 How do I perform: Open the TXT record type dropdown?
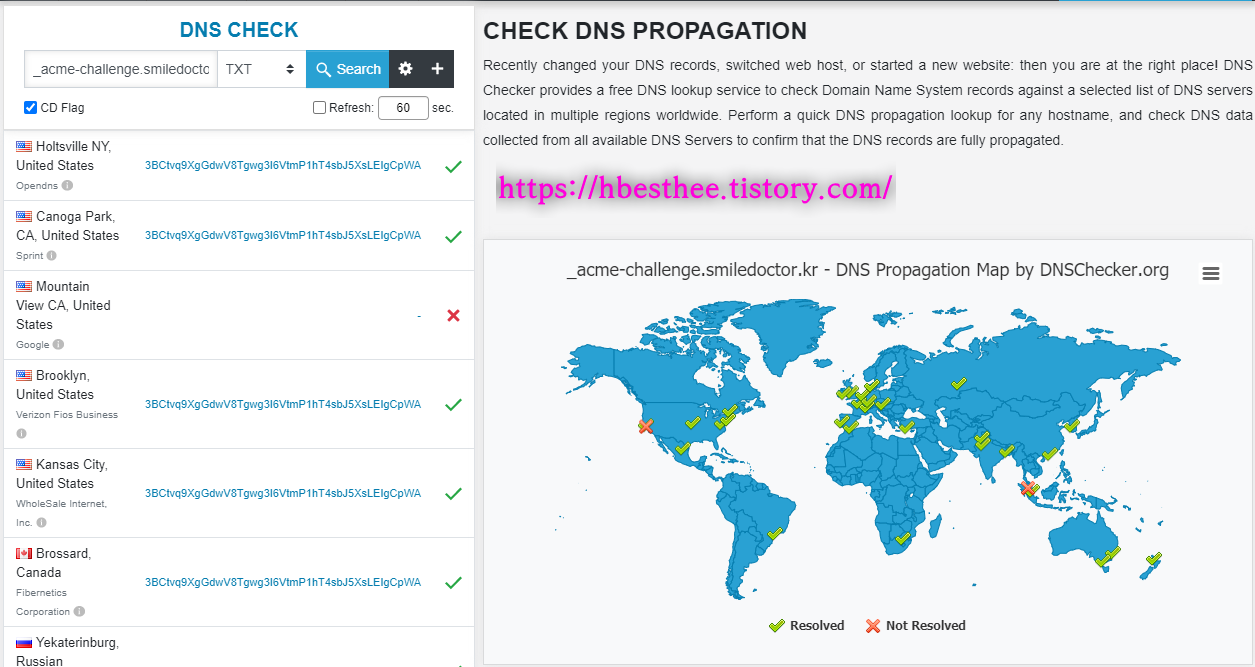pyautogui.click(x=261, y=69)
